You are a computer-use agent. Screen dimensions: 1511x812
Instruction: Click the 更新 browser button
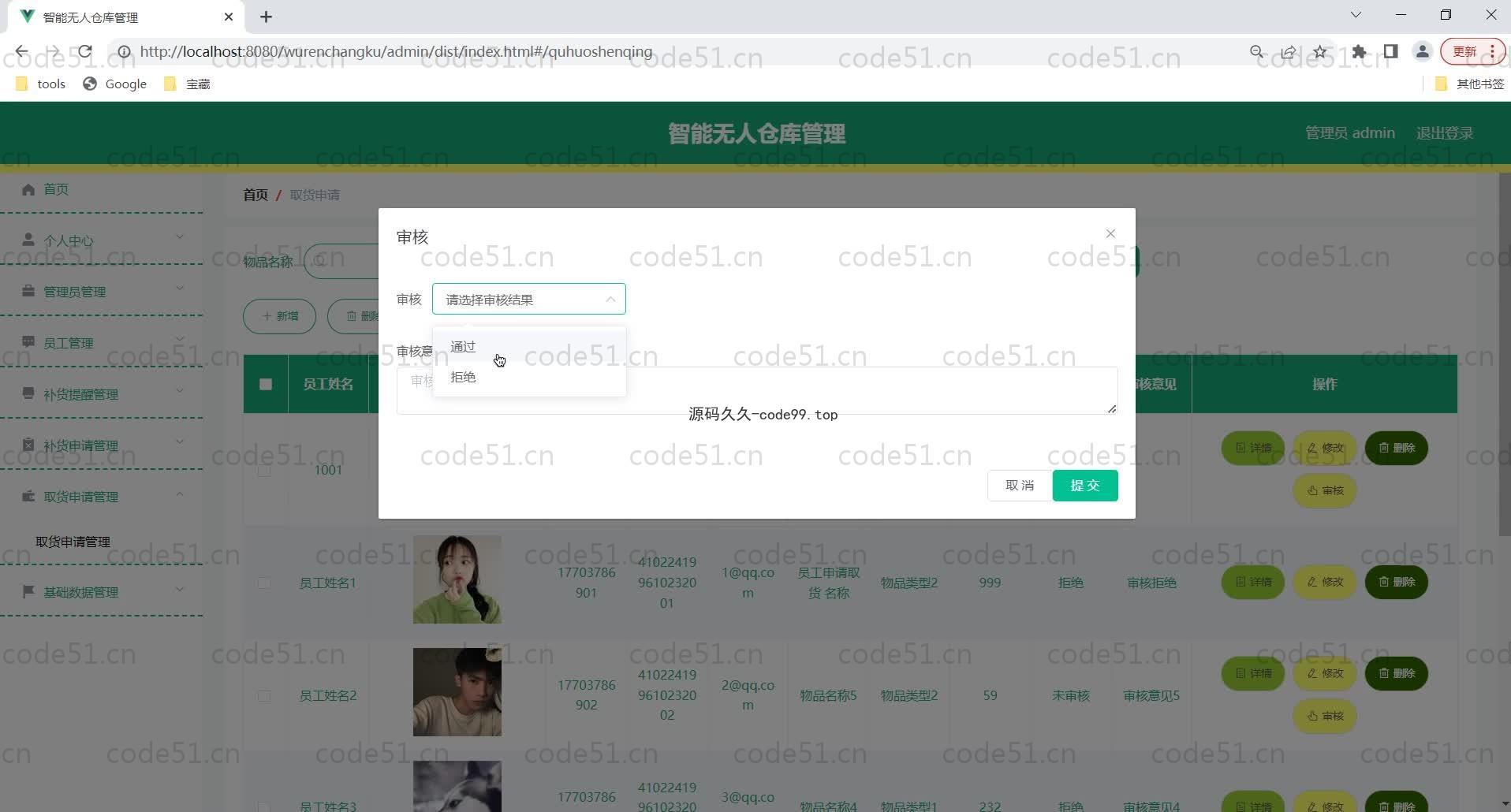1472,51
